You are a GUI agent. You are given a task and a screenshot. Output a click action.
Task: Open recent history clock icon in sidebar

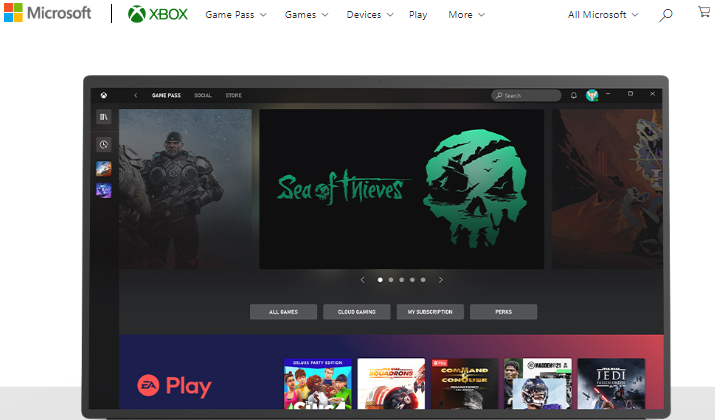tap(104, 145)
